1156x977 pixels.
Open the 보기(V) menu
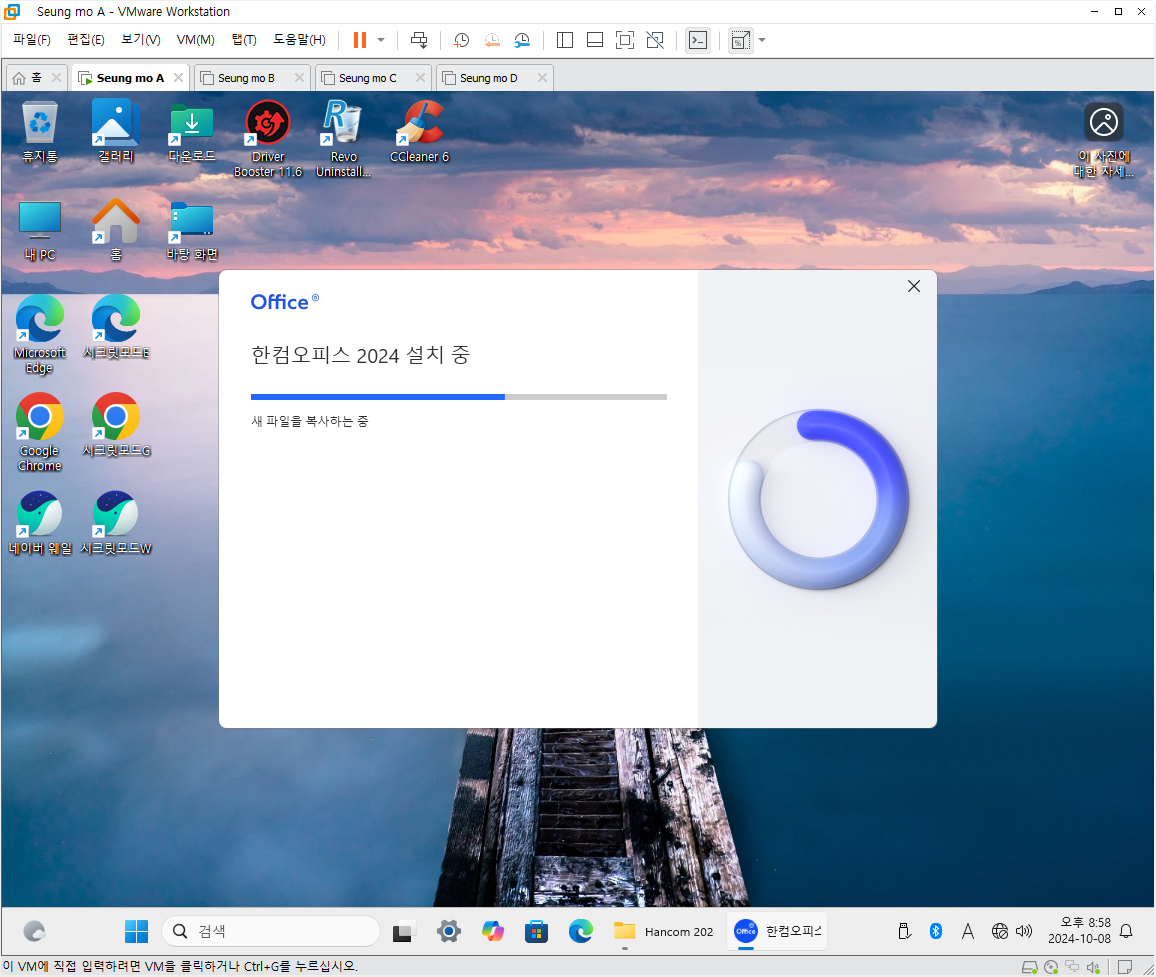click(x=141, y=40)
